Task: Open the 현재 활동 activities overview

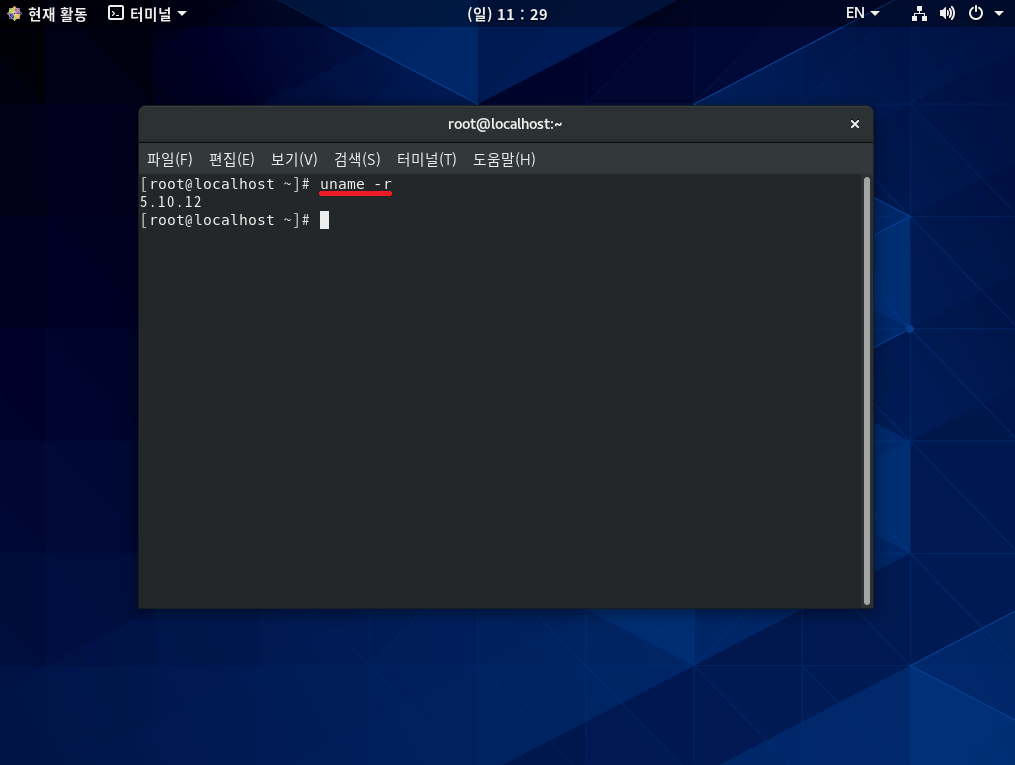Action: tap(47, 14)
